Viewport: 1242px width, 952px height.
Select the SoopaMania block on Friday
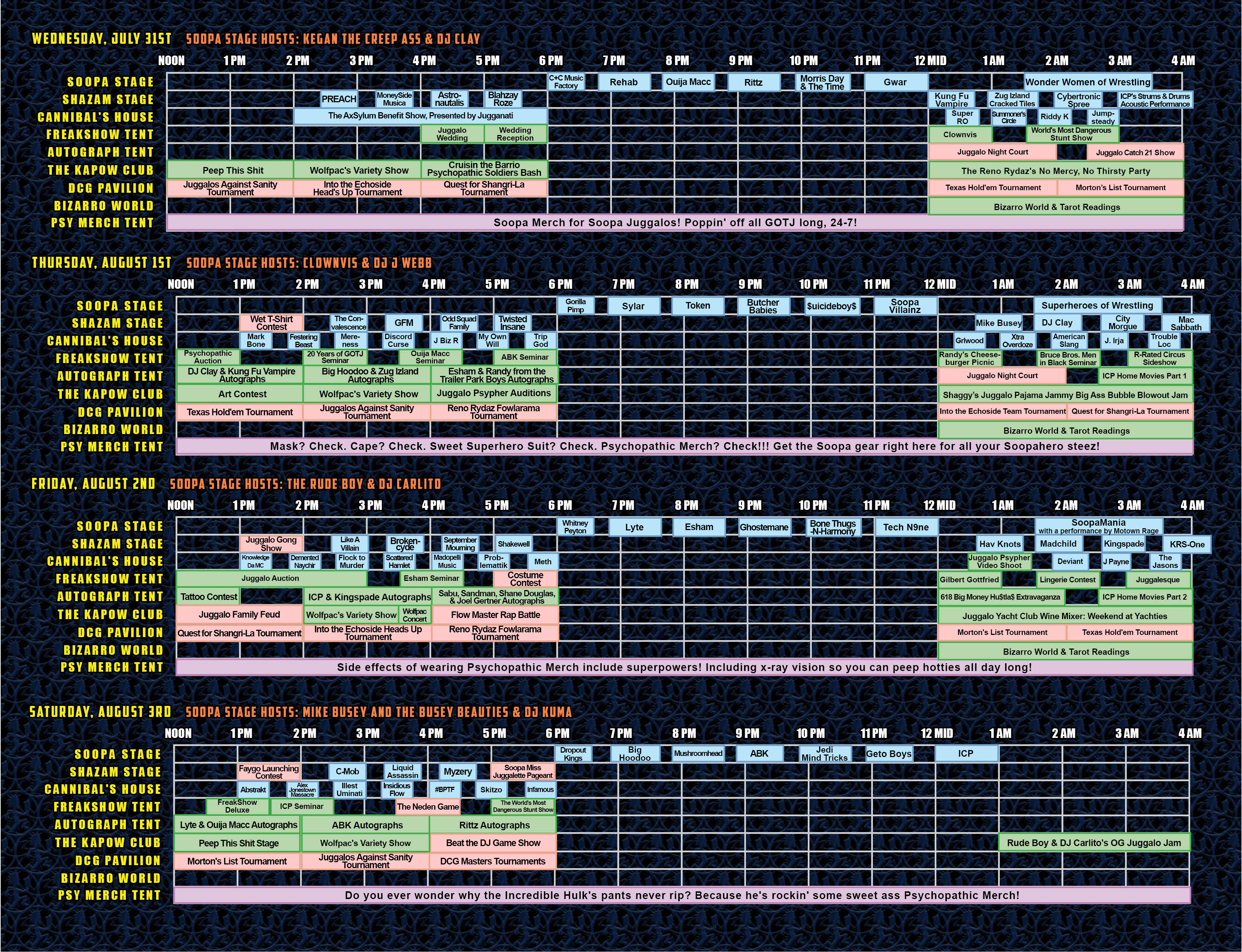1098,526
